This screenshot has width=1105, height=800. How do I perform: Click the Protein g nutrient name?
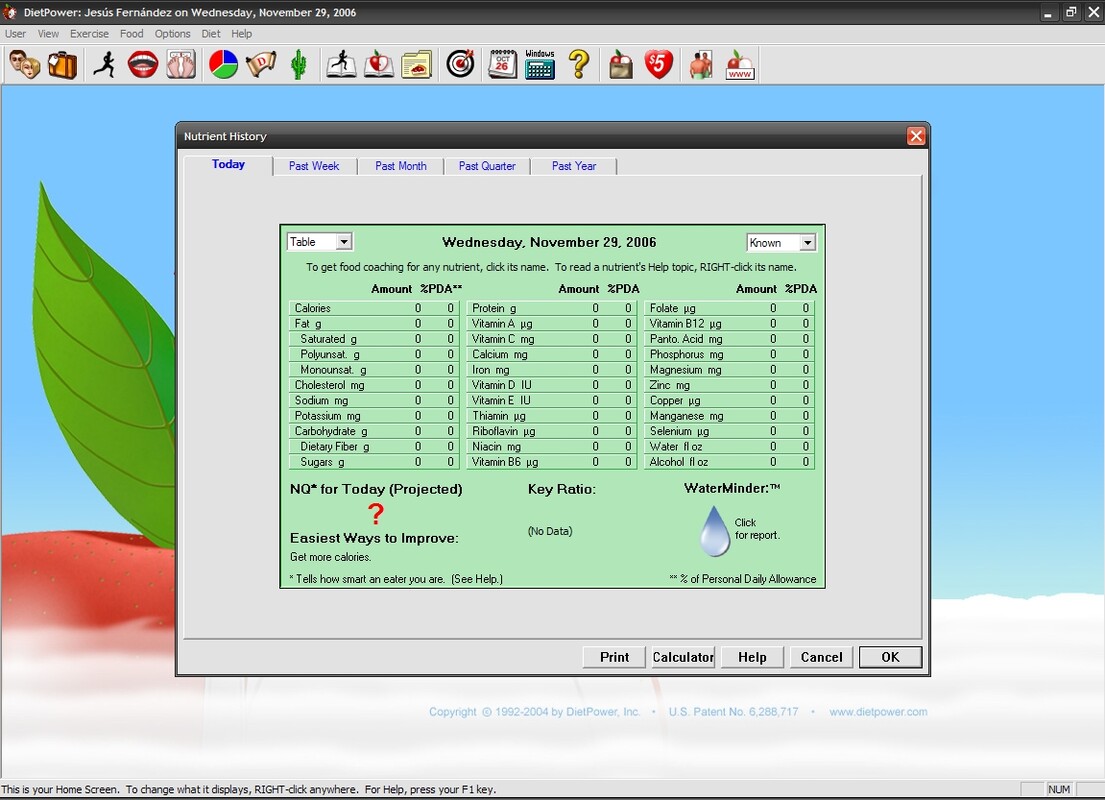tap(494, 308)
